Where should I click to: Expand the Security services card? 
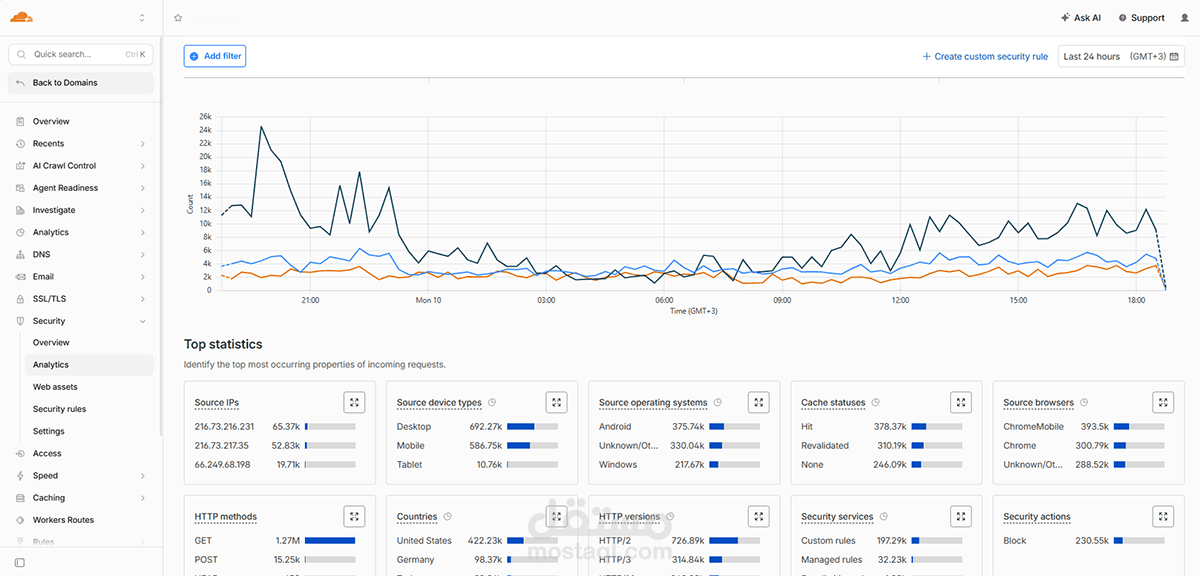point(961,516)
